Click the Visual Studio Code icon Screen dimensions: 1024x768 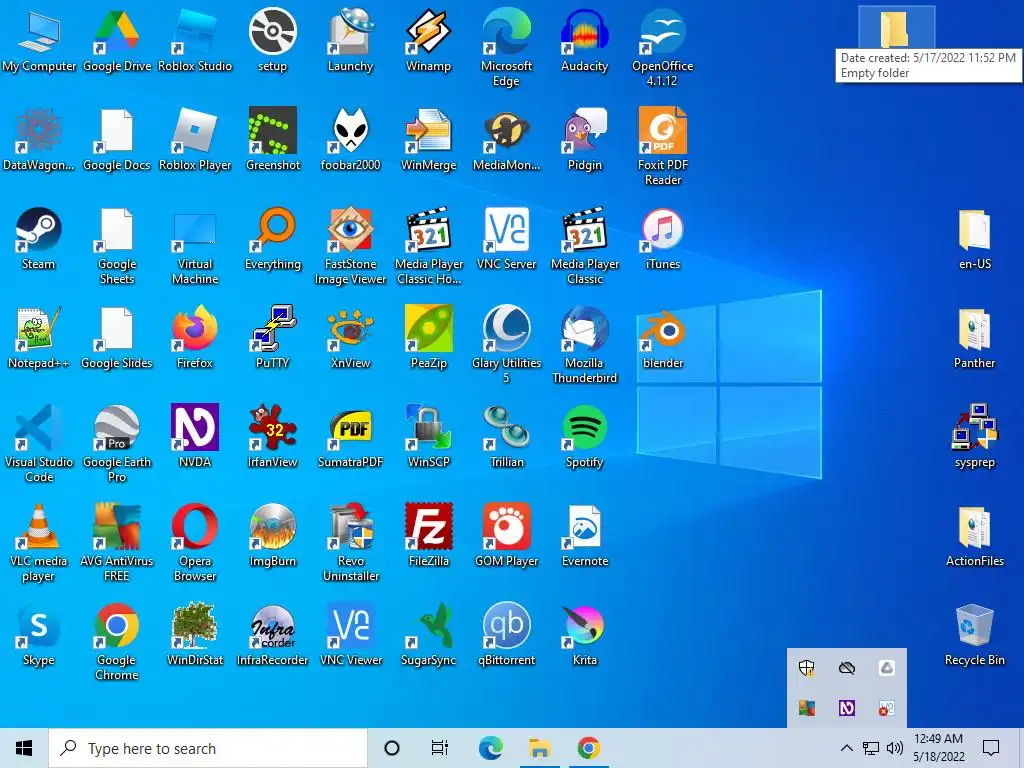point(39,443)
